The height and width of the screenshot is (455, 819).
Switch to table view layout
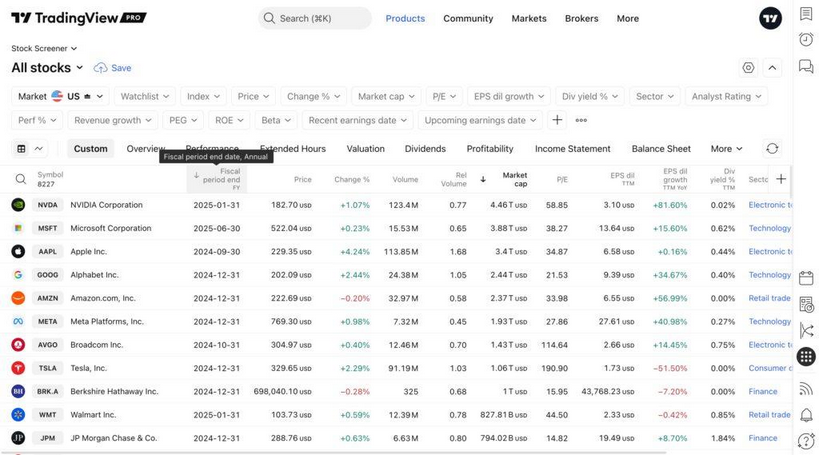(x=21, y=148)
